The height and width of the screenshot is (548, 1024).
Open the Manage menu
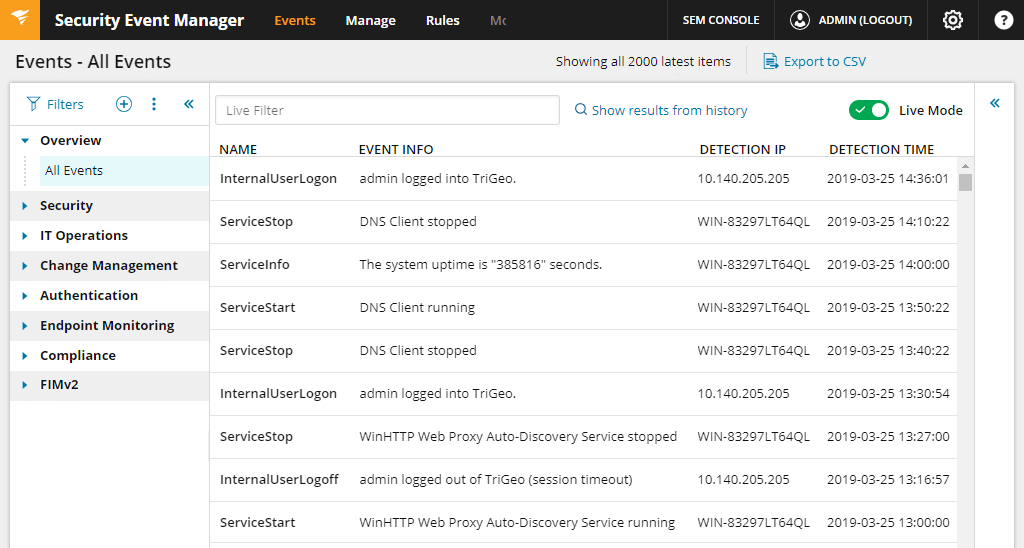click(370, 20)
